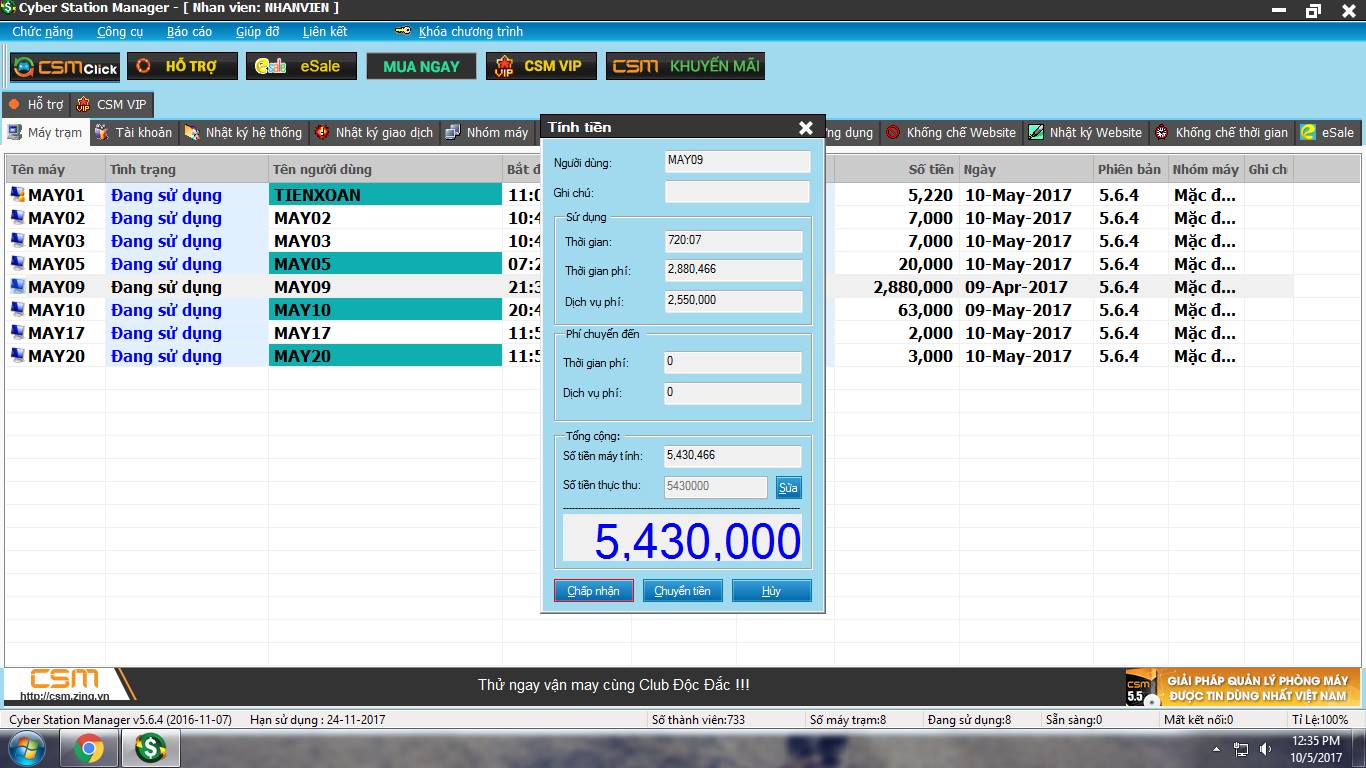Open the eSale tab at right
This screenshot has width=1366, height=768.
pyautogui.click(x=1328, y=132)
